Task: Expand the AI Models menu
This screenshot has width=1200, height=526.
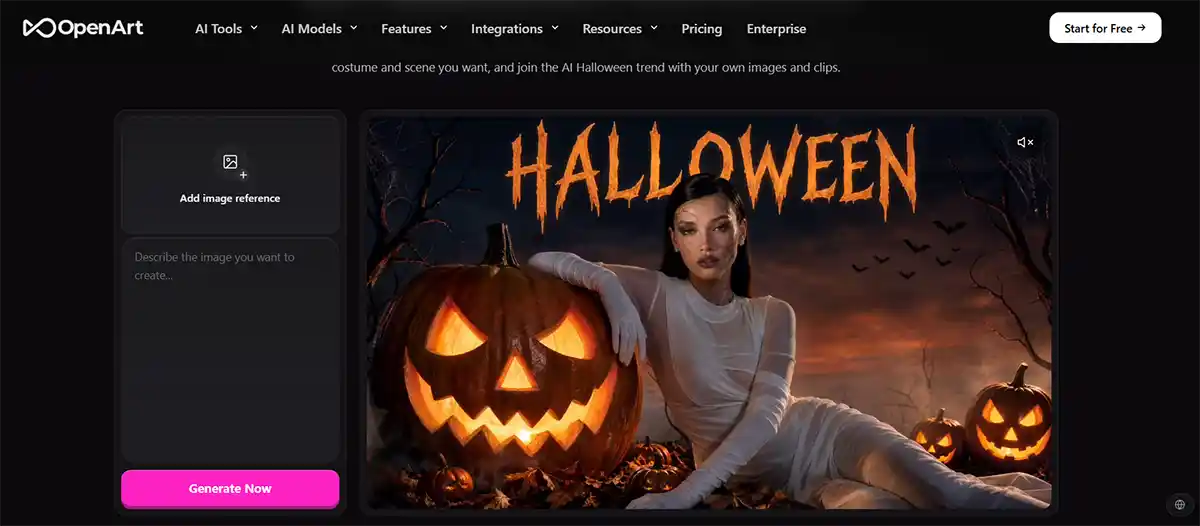Action: point(320,29)
